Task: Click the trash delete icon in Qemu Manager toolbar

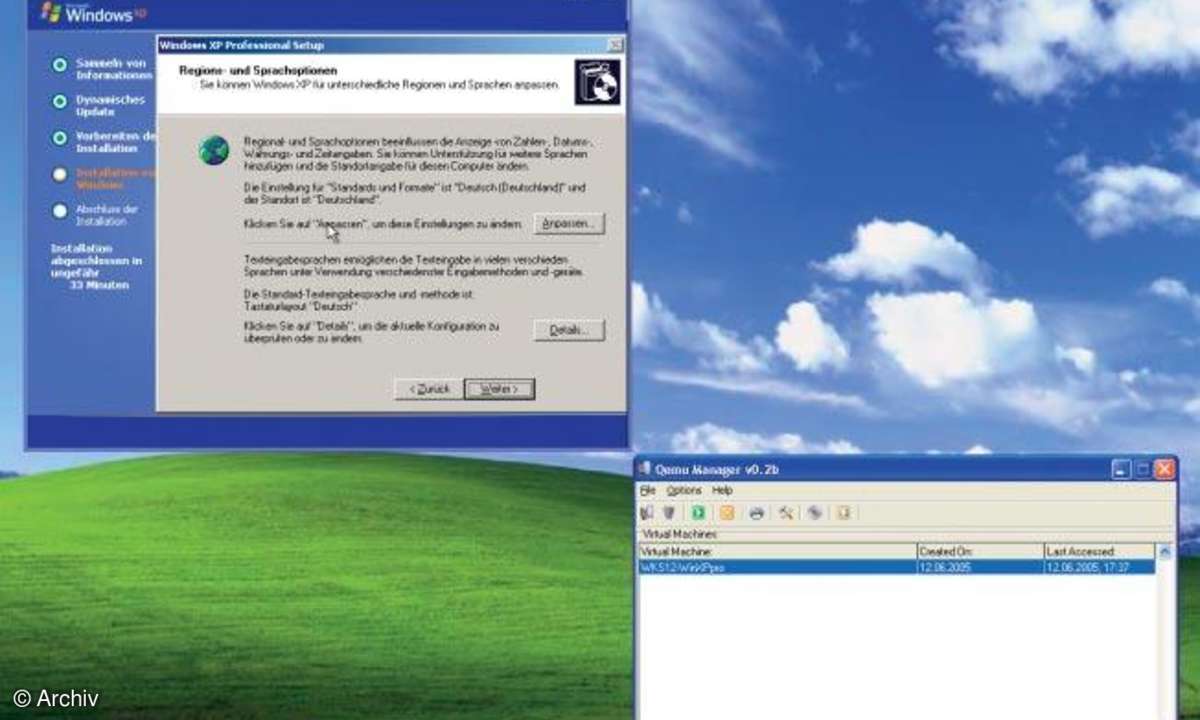Action: [x=668, y=513]
